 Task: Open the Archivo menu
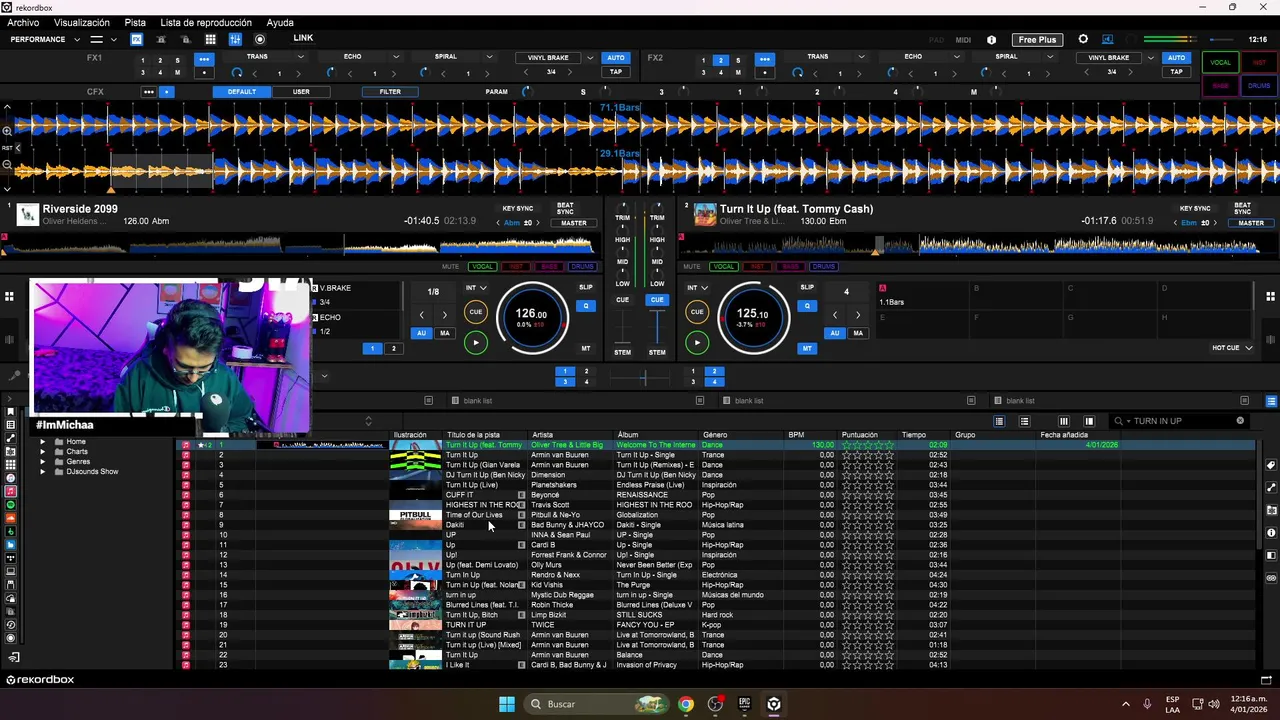pyautogui.click(x=23, y=22)
